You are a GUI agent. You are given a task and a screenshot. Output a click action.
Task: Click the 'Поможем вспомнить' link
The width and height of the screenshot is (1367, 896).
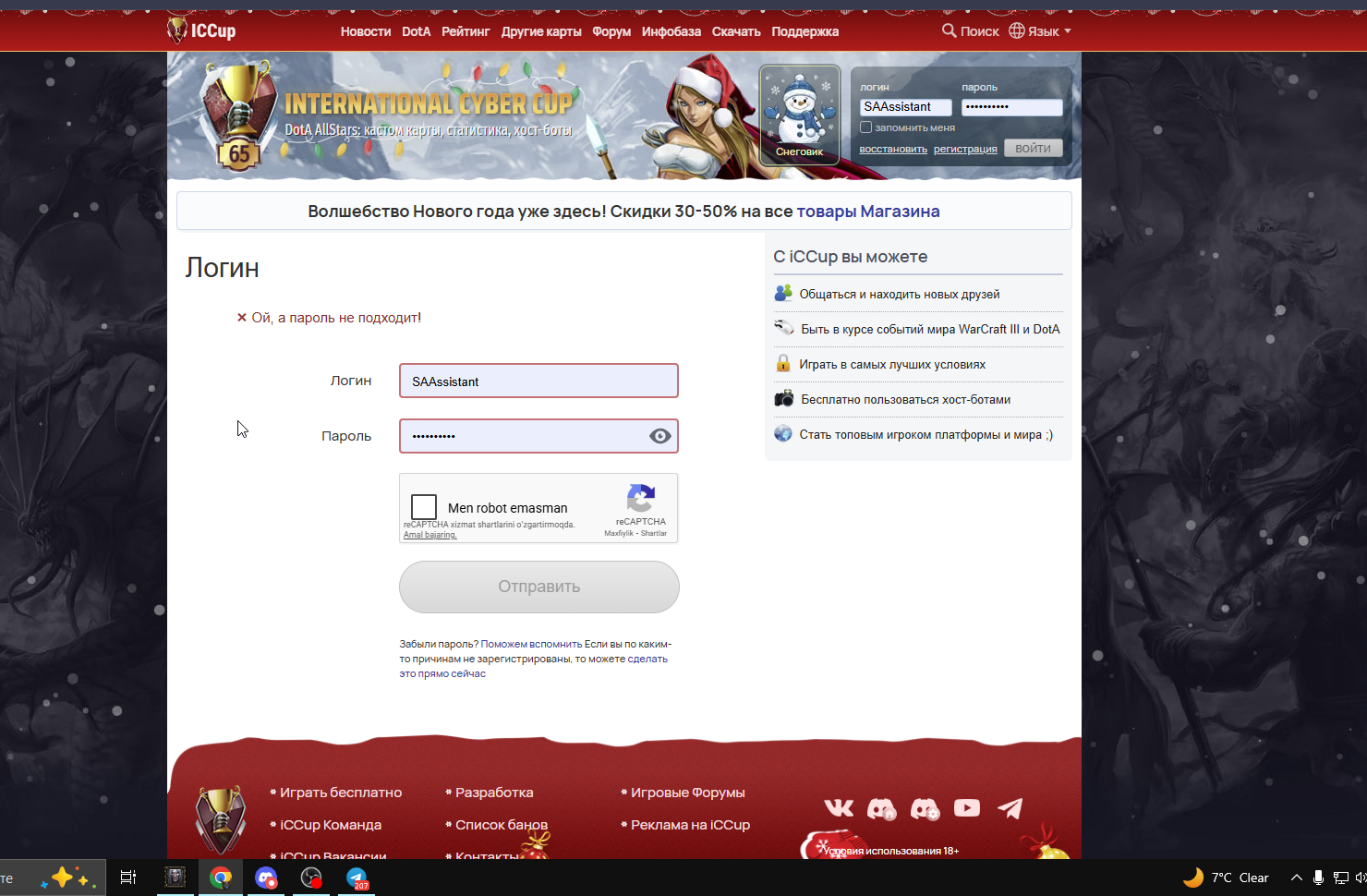coord(531,644)
